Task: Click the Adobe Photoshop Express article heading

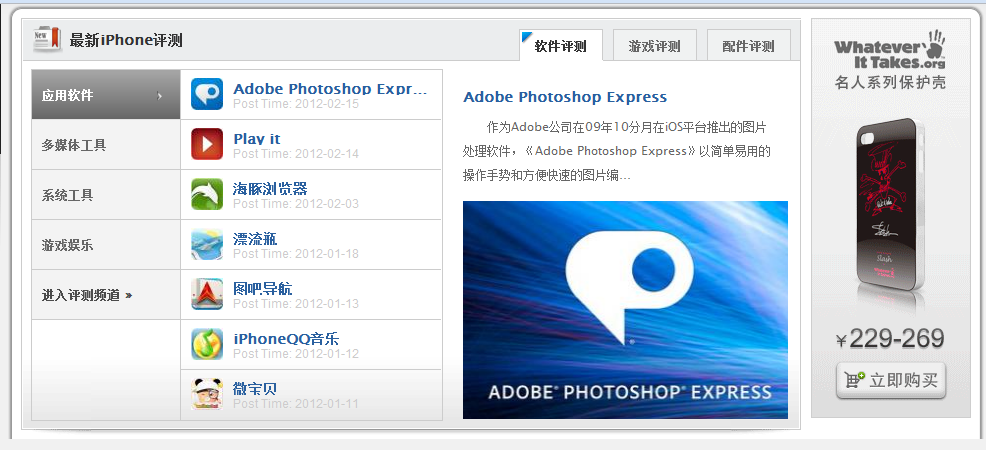Action: (x=565, y=97)
